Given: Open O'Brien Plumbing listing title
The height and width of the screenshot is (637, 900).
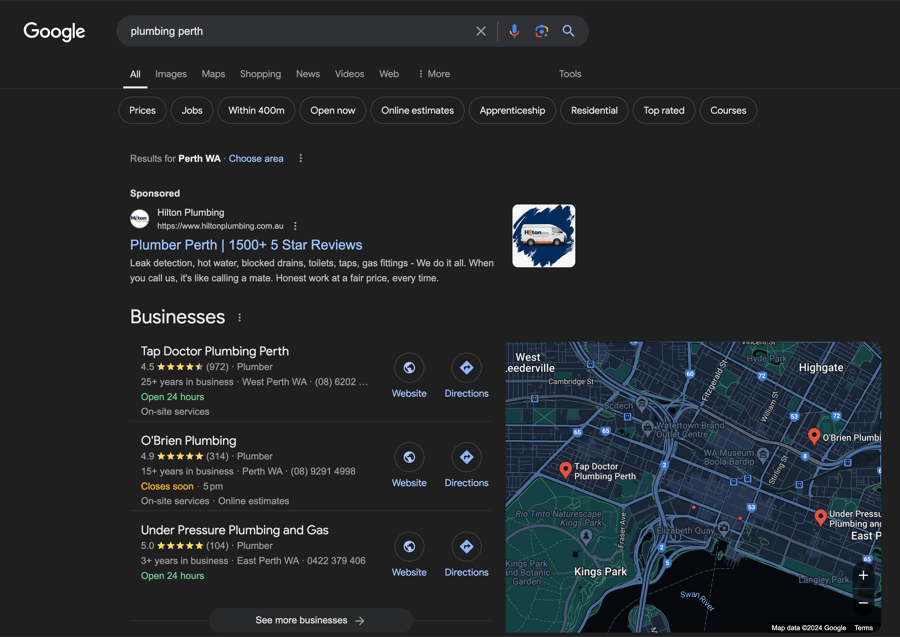Looking at the screenshot, I should (x=188, y=441).
